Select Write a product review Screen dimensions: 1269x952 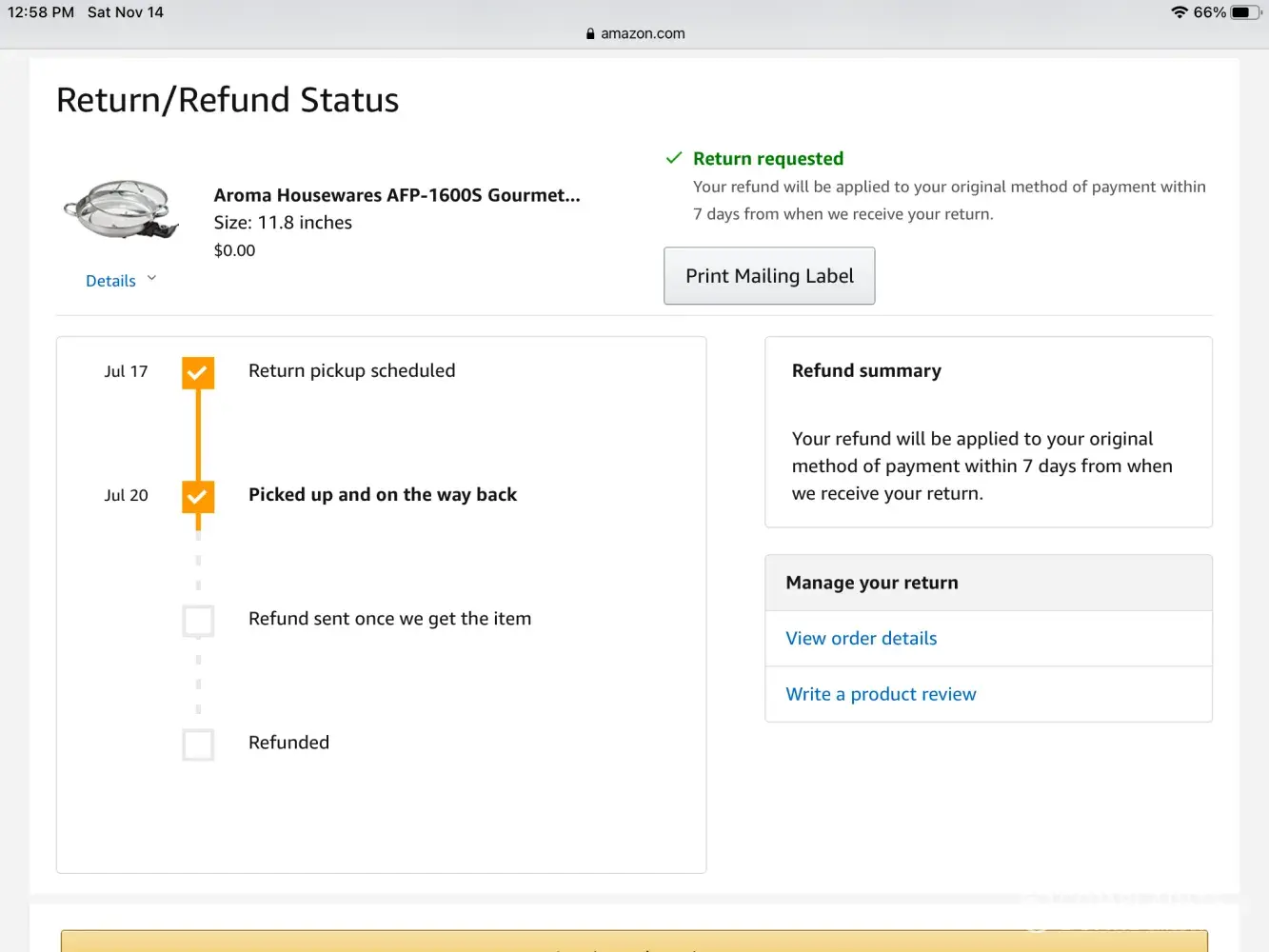coord(881,694)
